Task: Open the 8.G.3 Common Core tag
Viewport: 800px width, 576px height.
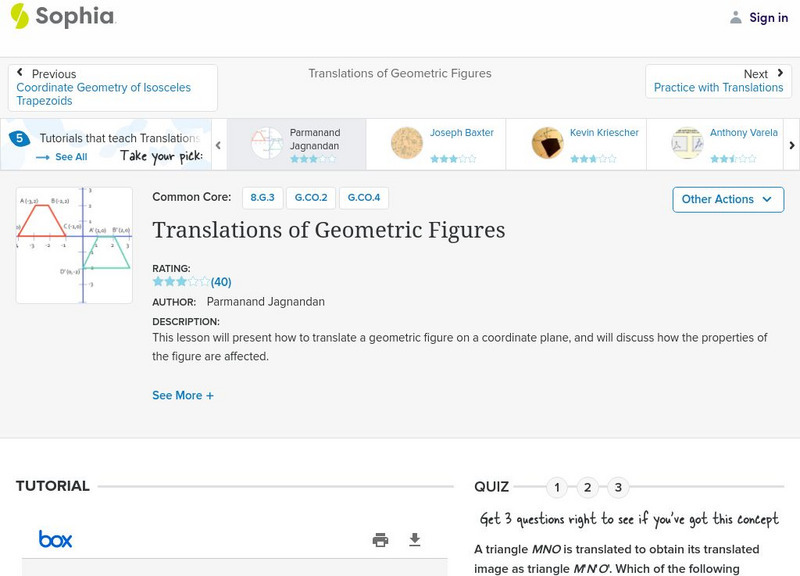Action: click(262, 198)
